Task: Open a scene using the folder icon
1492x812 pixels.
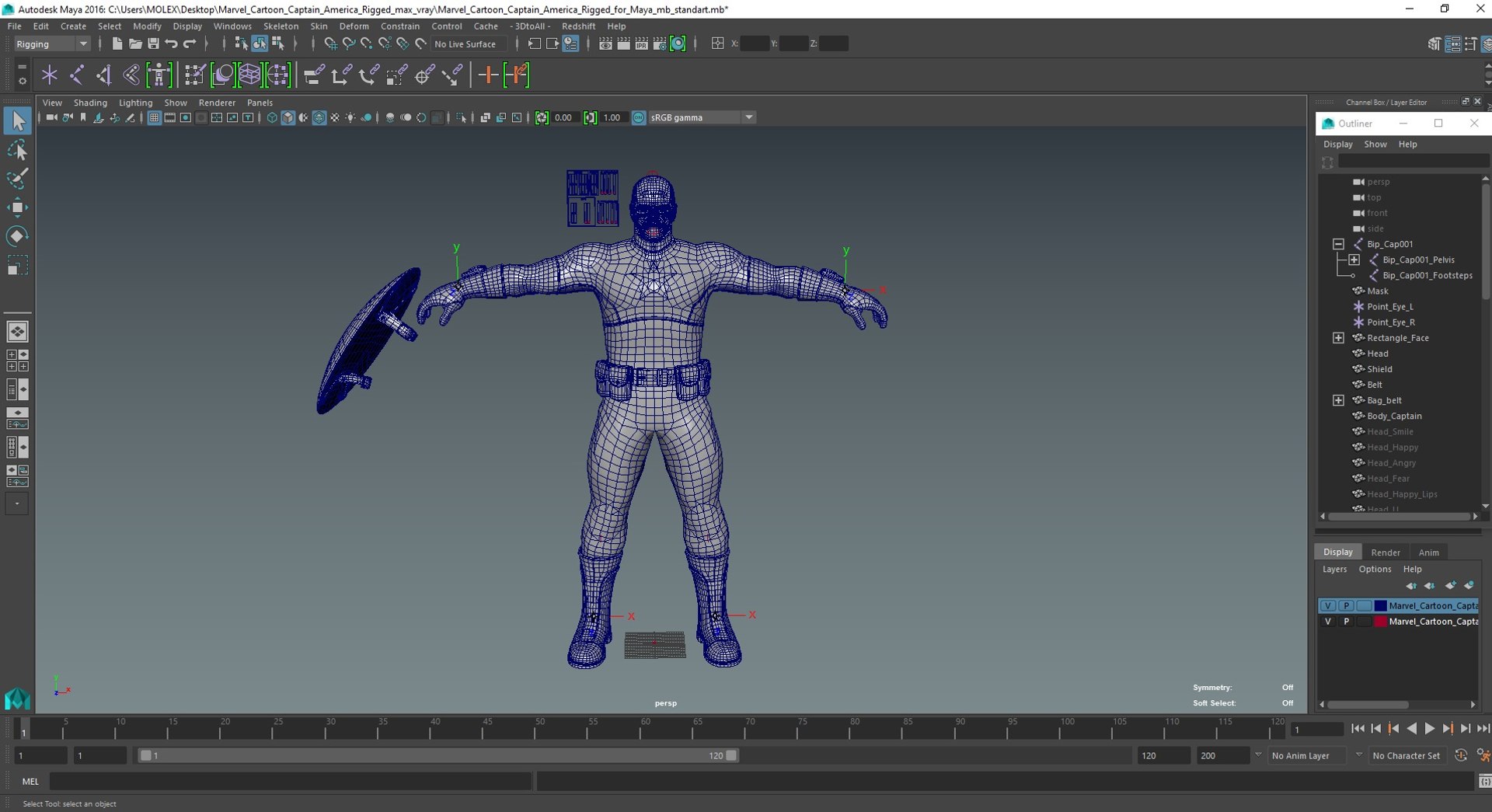Action: (134, 44)
